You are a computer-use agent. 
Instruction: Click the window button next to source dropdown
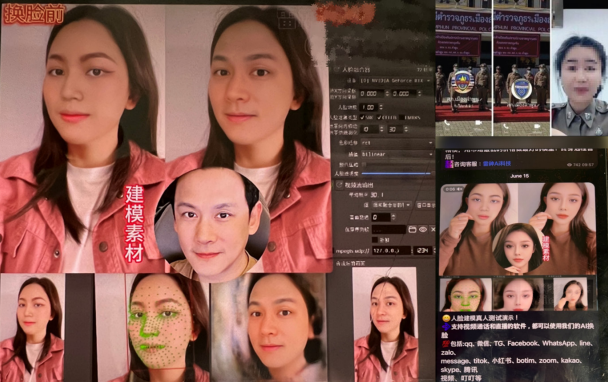tap(425, 205)
